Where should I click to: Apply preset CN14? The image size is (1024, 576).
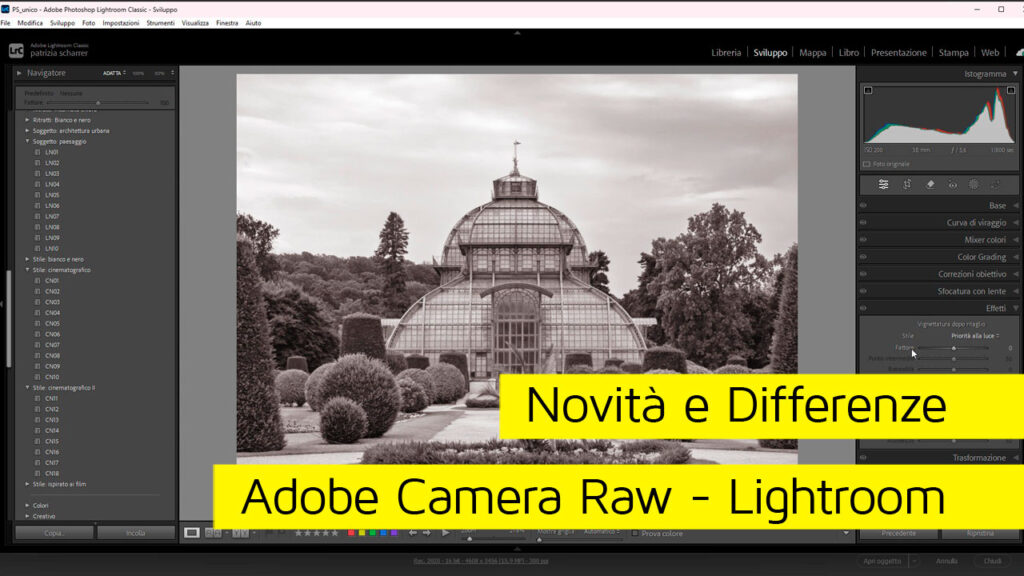pos(52,430)
